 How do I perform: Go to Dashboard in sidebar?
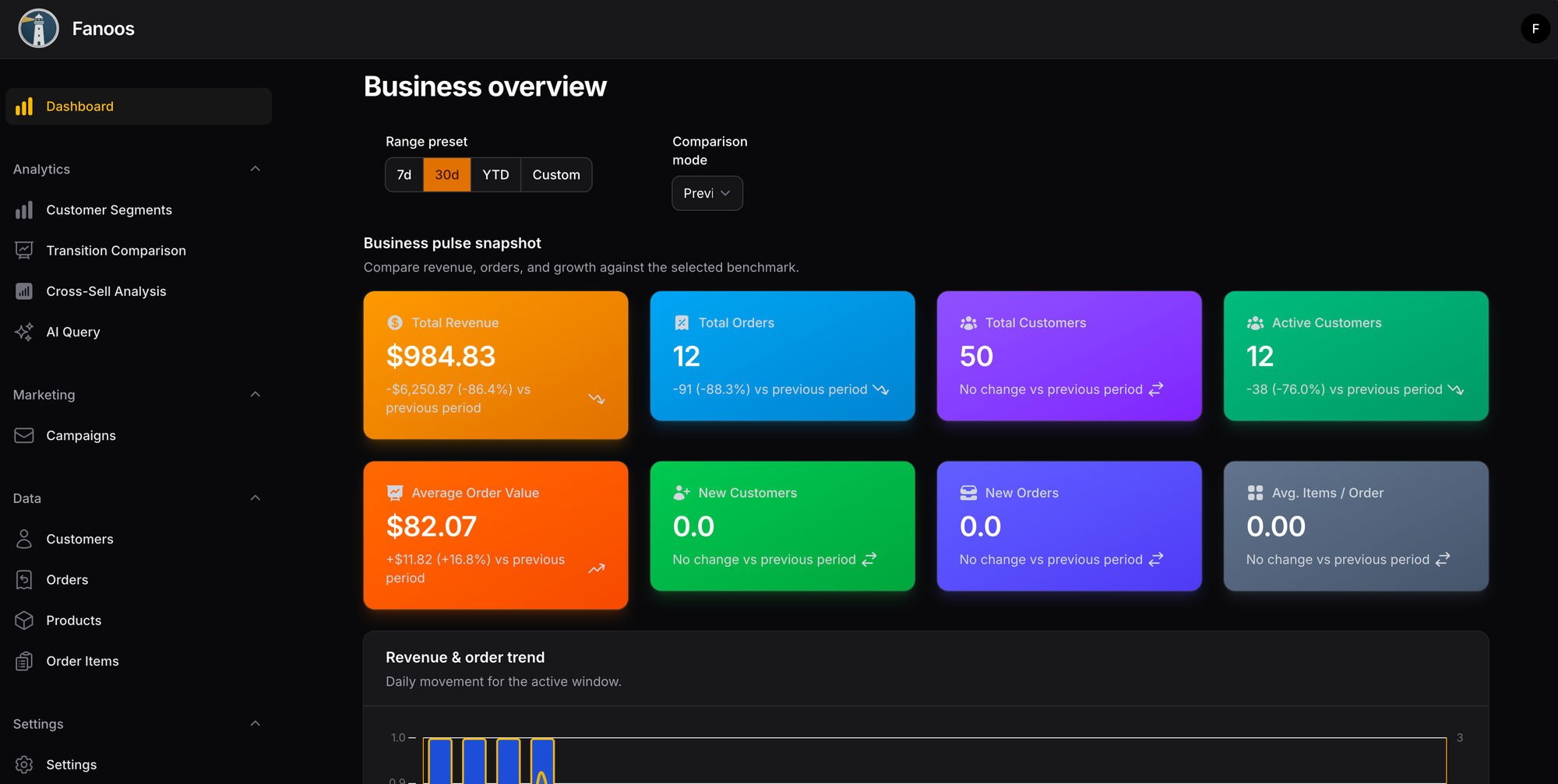point(79,106)
